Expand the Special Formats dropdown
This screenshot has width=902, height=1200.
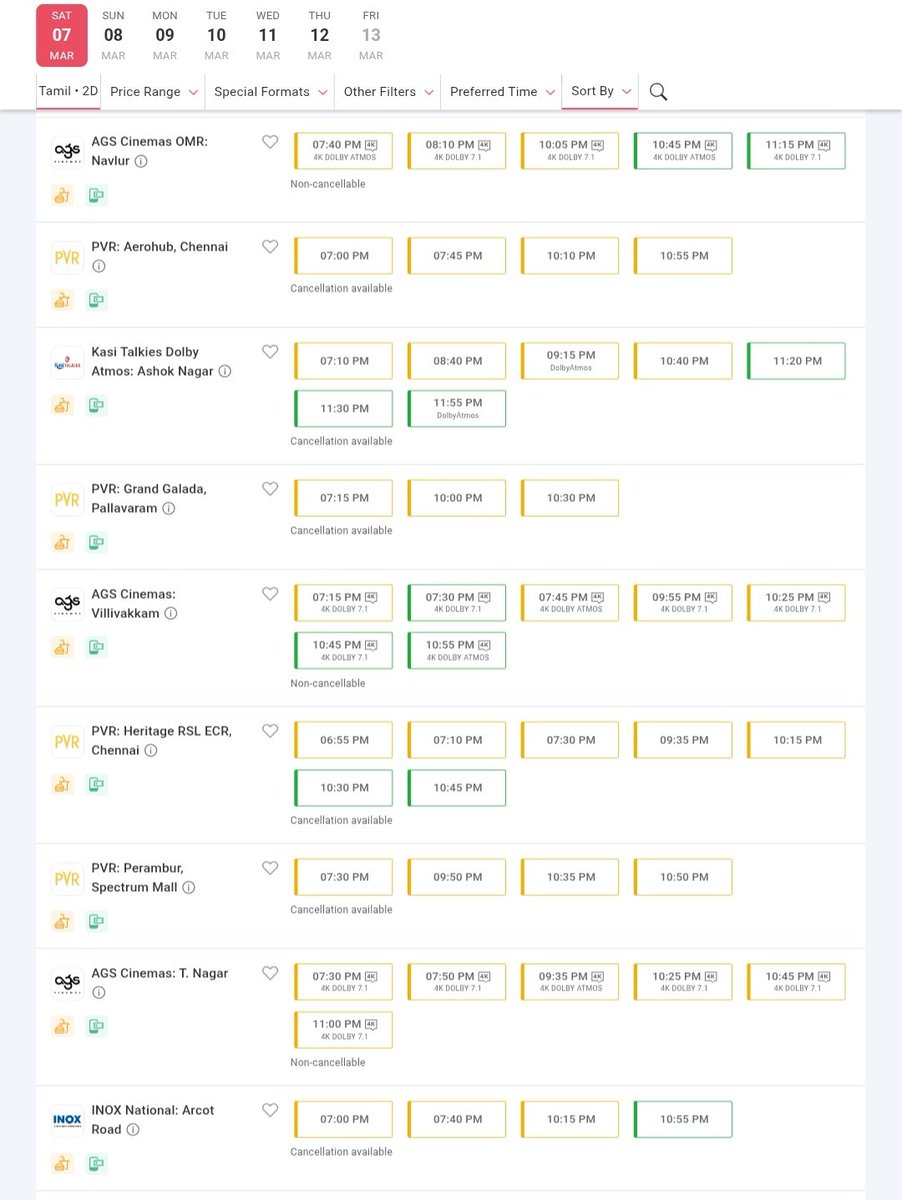pos(270,91)
